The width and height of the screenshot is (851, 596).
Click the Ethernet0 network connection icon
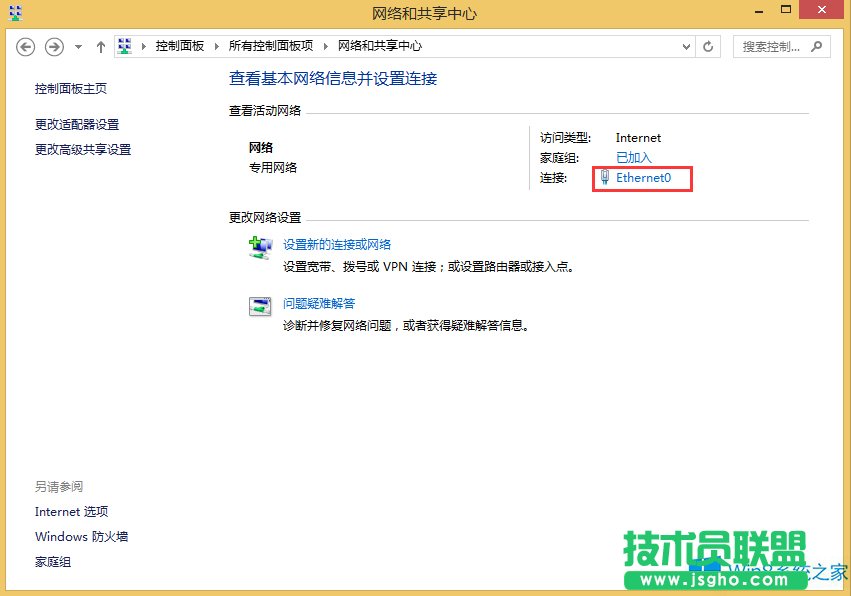604,178
